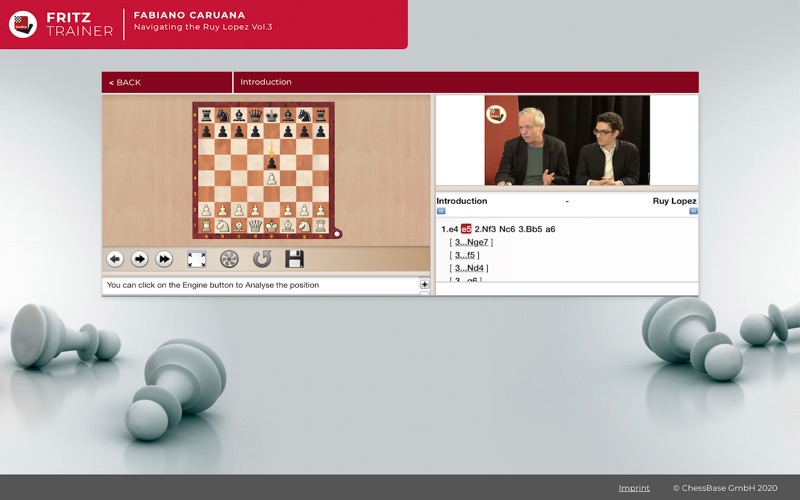The image size is (800, 500).
Task: Step back one move with left arrow
Action: (115, 259)
